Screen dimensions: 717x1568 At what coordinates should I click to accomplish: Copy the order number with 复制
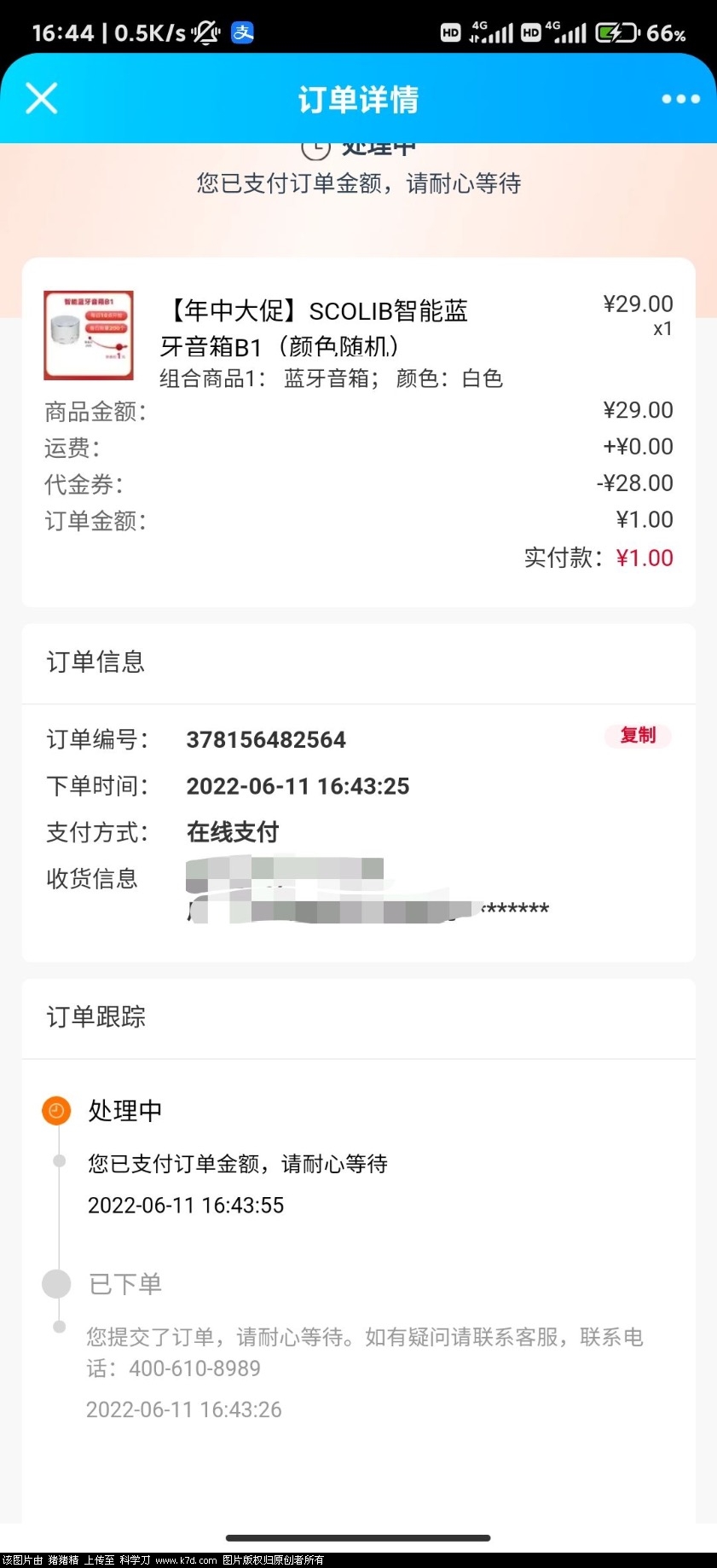coord(638,735)
